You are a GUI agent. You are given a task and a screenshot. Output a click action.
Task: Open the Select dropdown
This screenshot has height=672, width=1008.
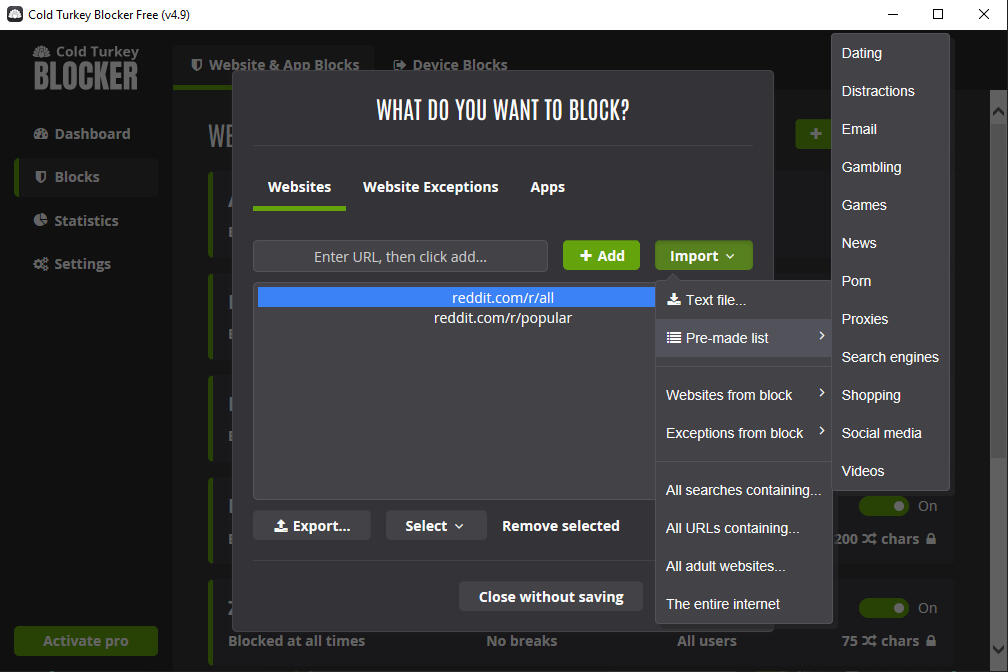coord(435,526)
